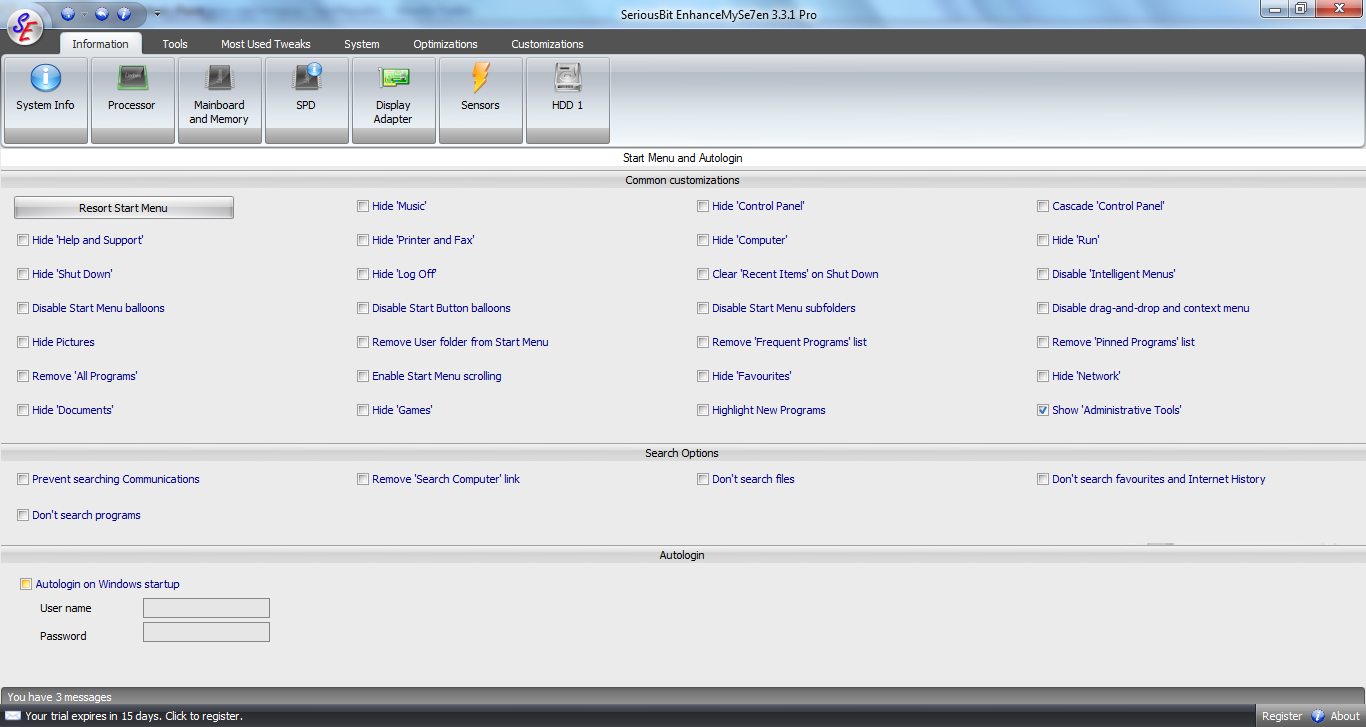Open the Display Adapter information

coord(393,100)
